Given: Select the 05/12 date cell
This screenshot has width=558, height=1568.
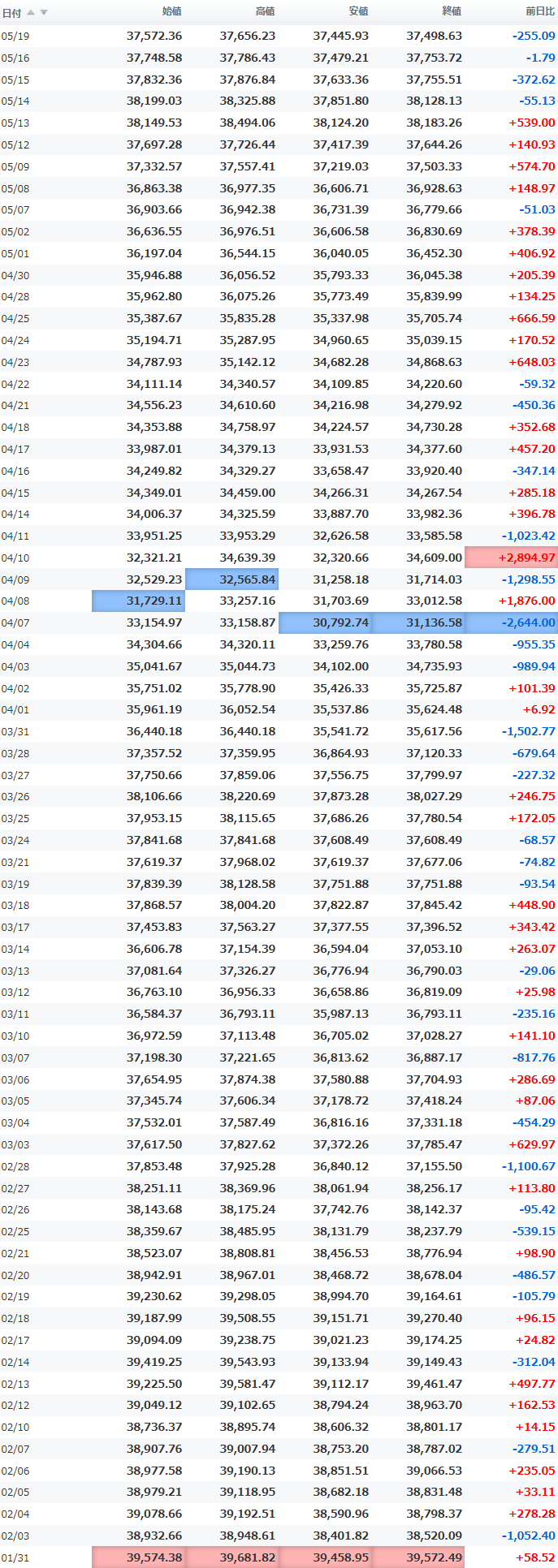Looking at the screenshot, I should pyautogui.click(x=15, y=145).
